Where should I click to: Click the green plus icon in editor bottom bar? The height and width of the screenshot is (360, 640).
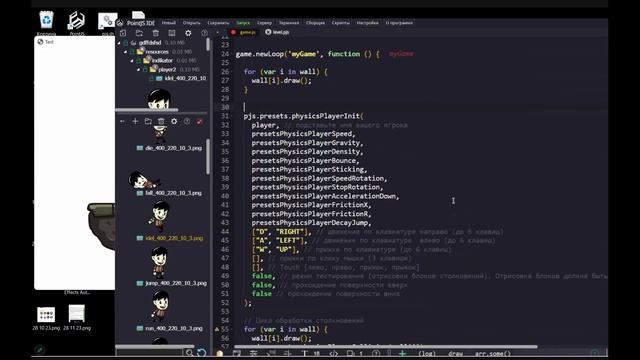pos(402,354)
